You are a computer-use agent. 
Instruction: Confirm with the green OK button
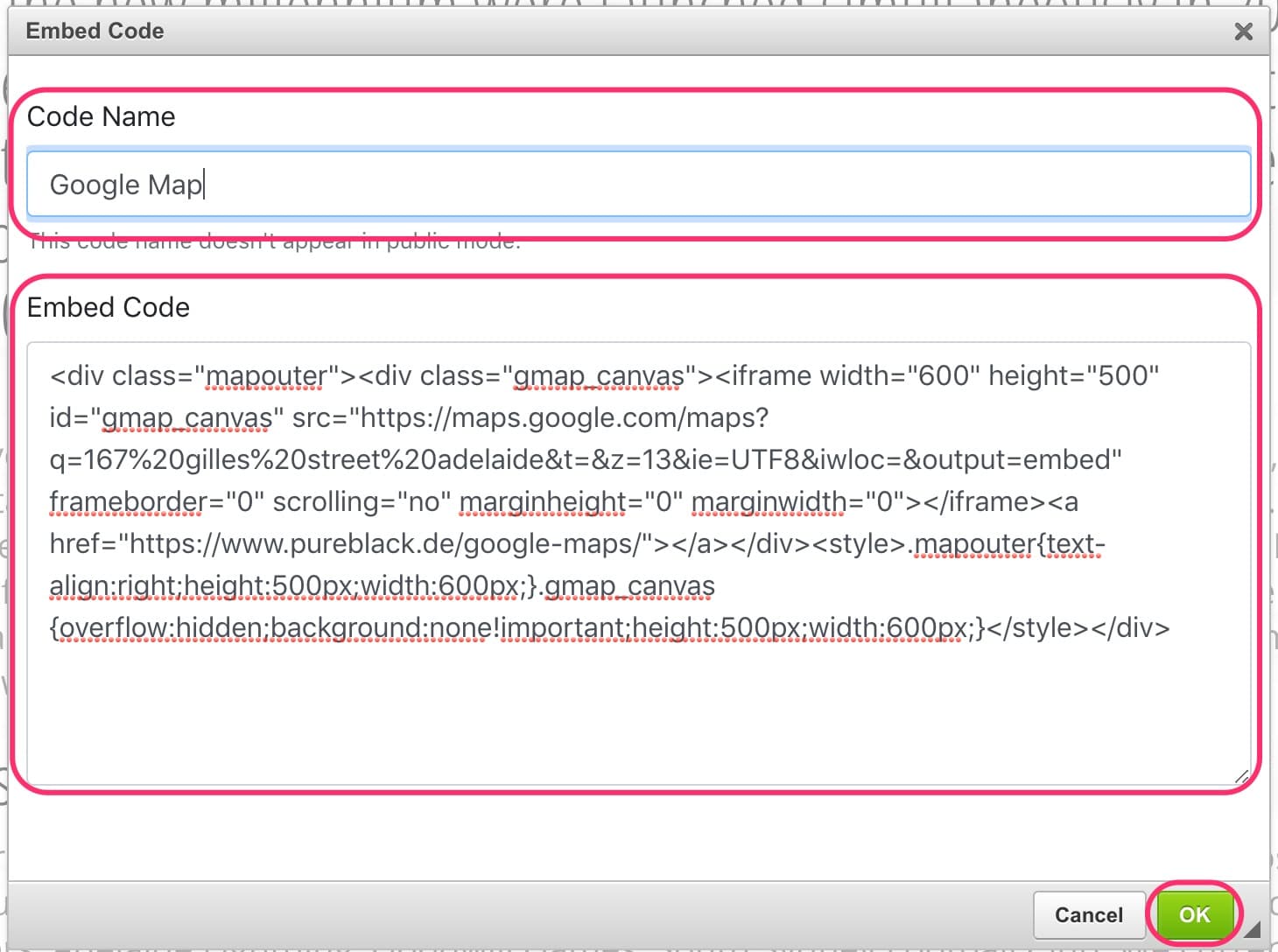tap(1195, 914)
